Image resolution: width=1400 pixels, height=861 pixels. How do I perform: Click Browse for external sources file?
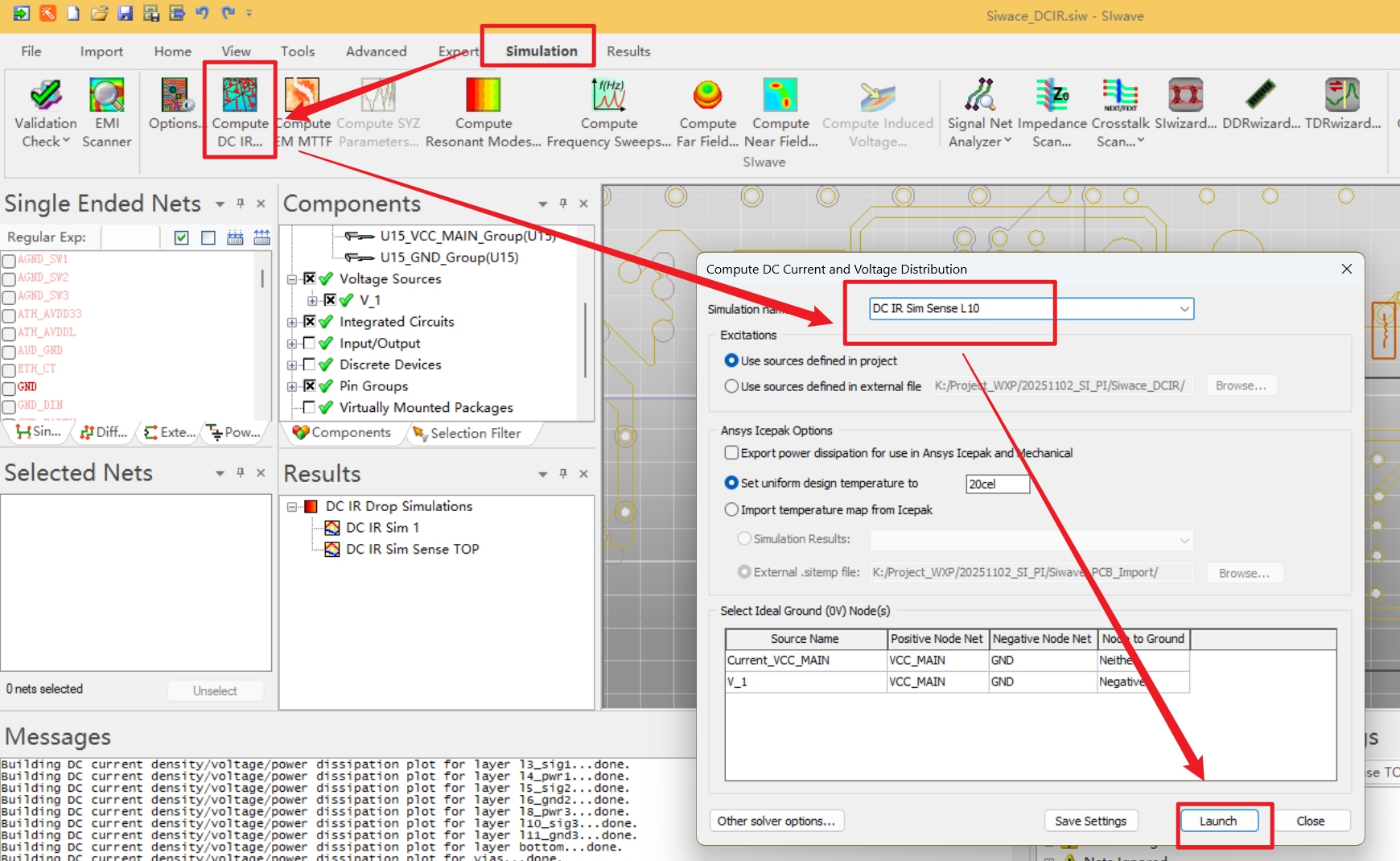[1241, 386]
